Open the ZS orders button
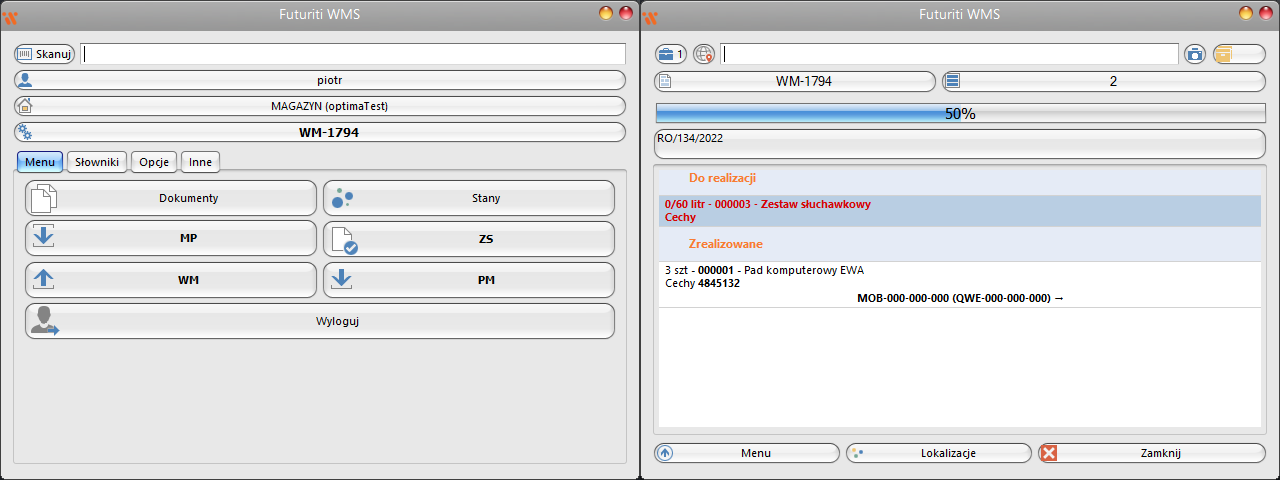 click(468, 239)
